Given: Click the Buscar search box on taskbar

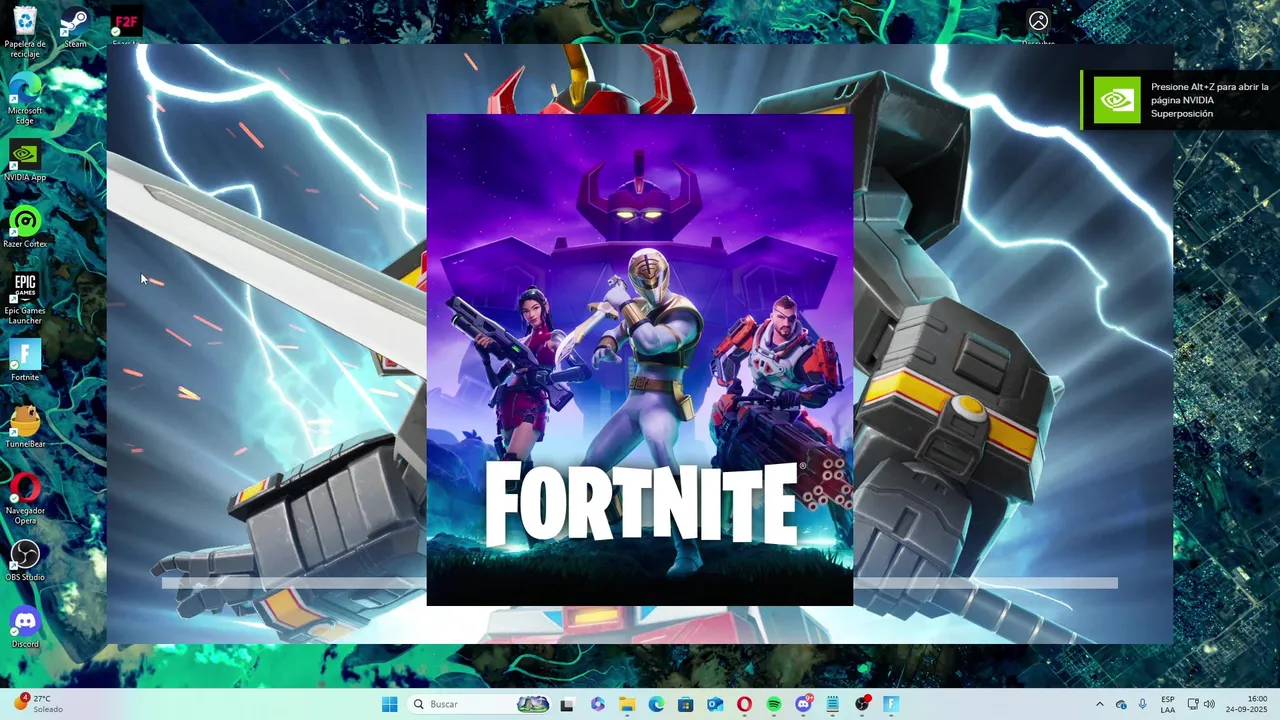Looking at the screenshot, I should (481, 704).
